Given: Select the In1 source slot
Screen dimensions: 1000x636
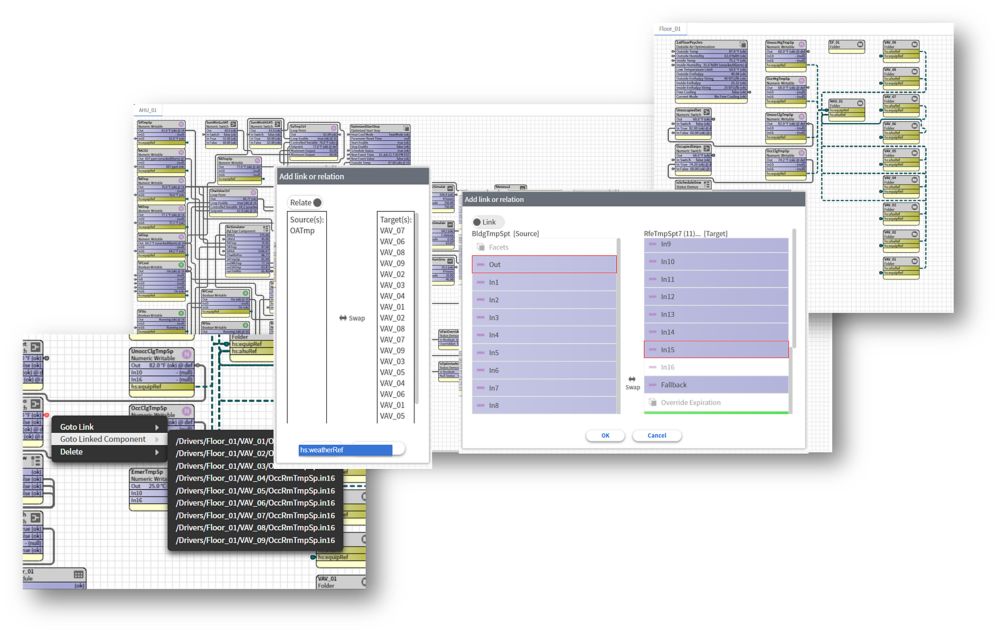Looking at the screenshot, I should coord(545,282).
